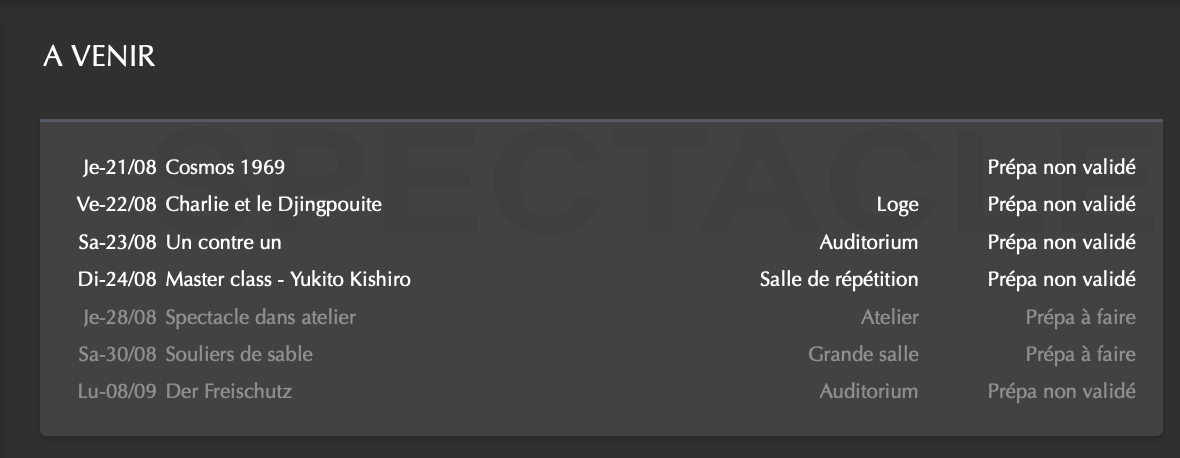This screenshot has width=1180, height=458.
Task: Click Auditorium for Der Freischutz
Action: pos(868,391)
